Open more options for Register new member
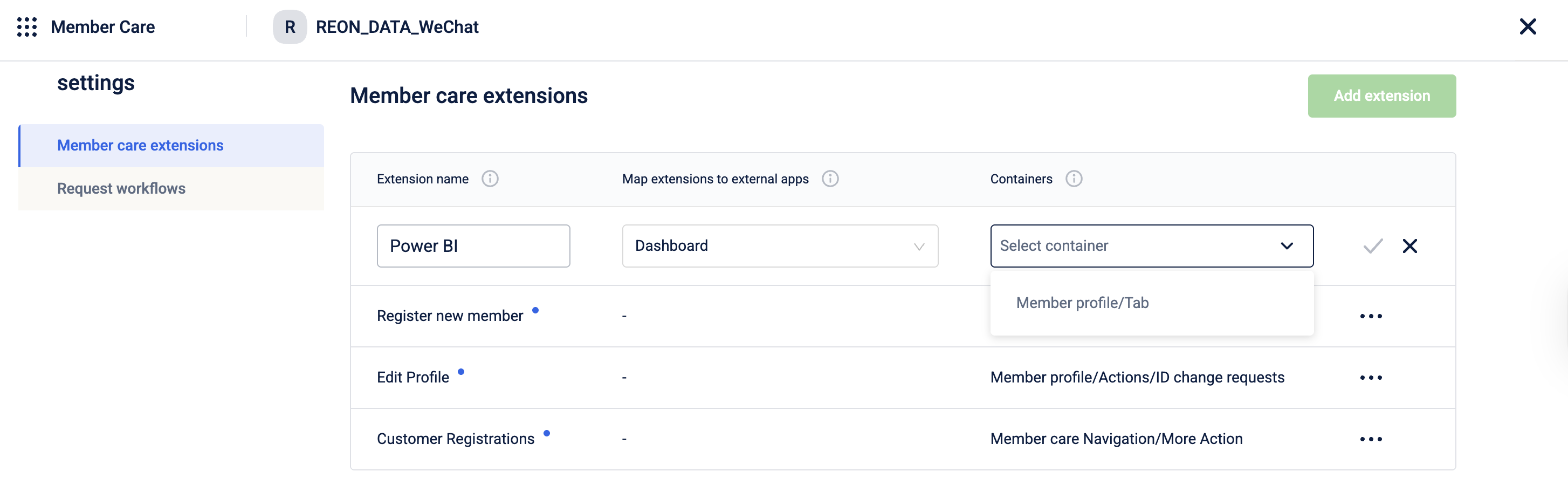 (x=1371, y=317)
